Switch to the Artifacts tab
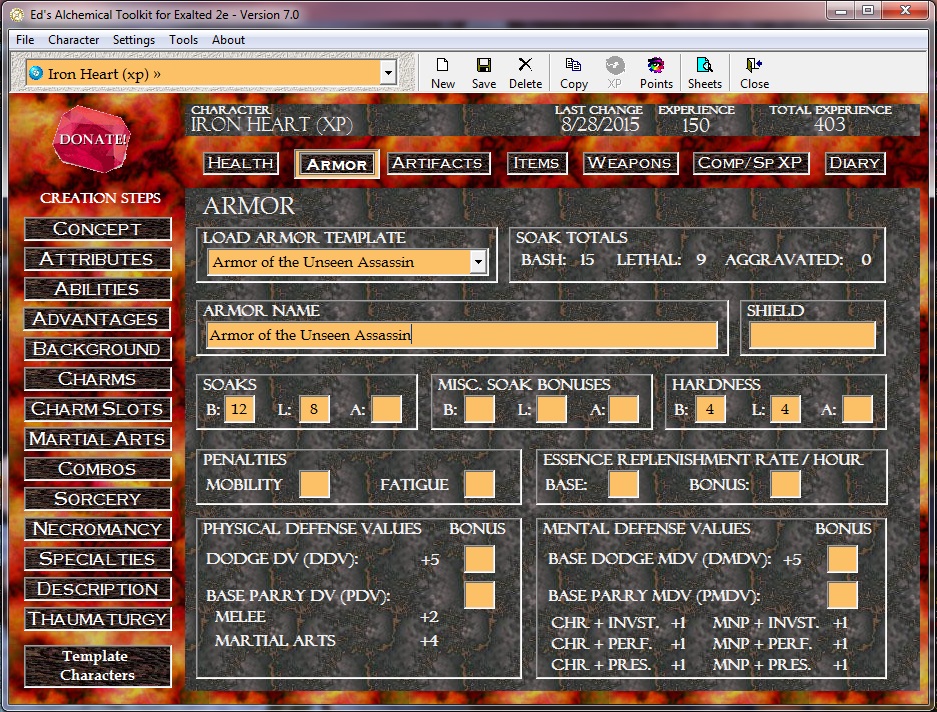The height and width of the screenshot is (712, 937). (438, 163)
